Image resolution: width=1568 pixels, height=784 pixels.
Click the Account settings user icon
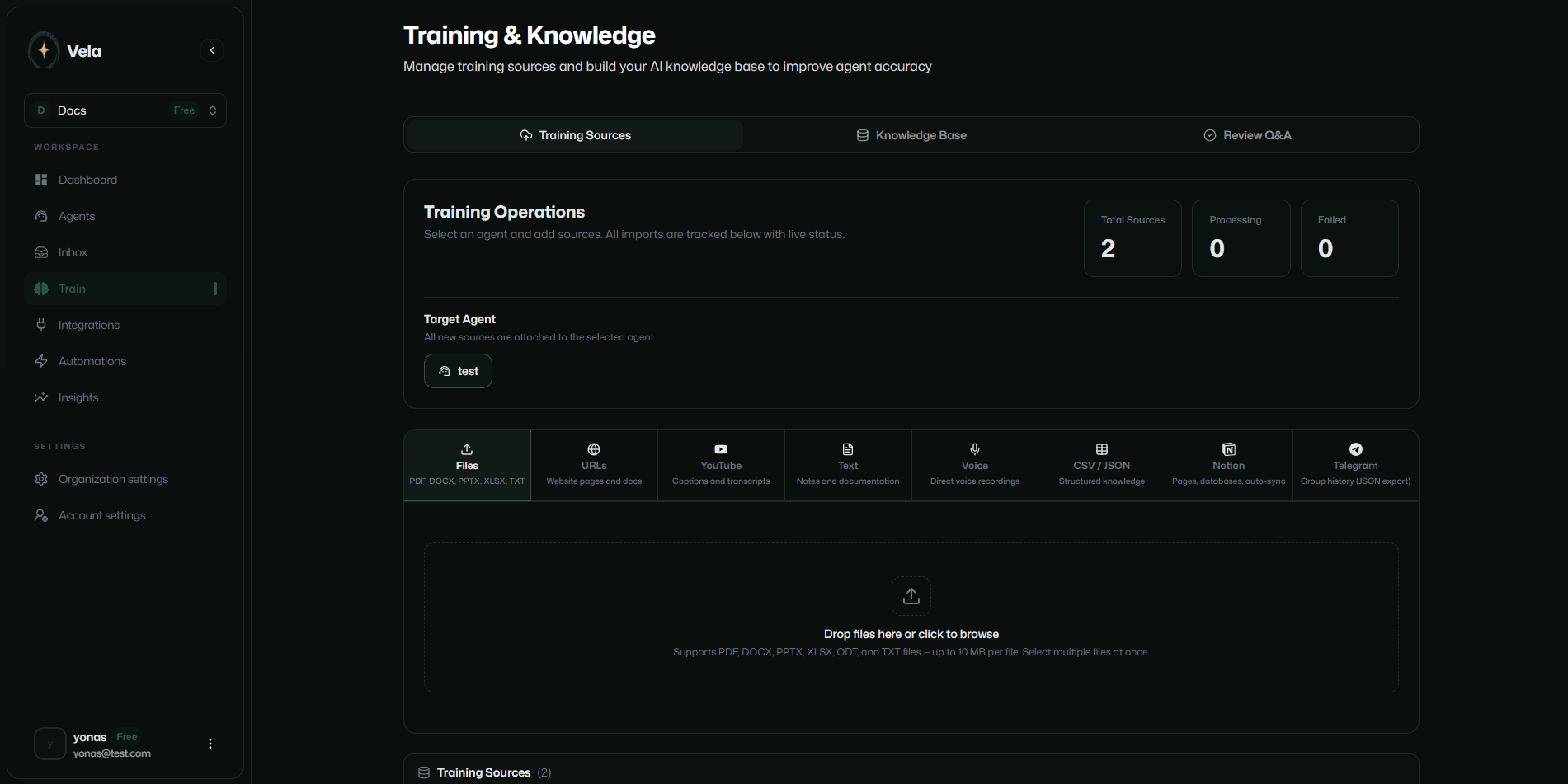(41, 515)
